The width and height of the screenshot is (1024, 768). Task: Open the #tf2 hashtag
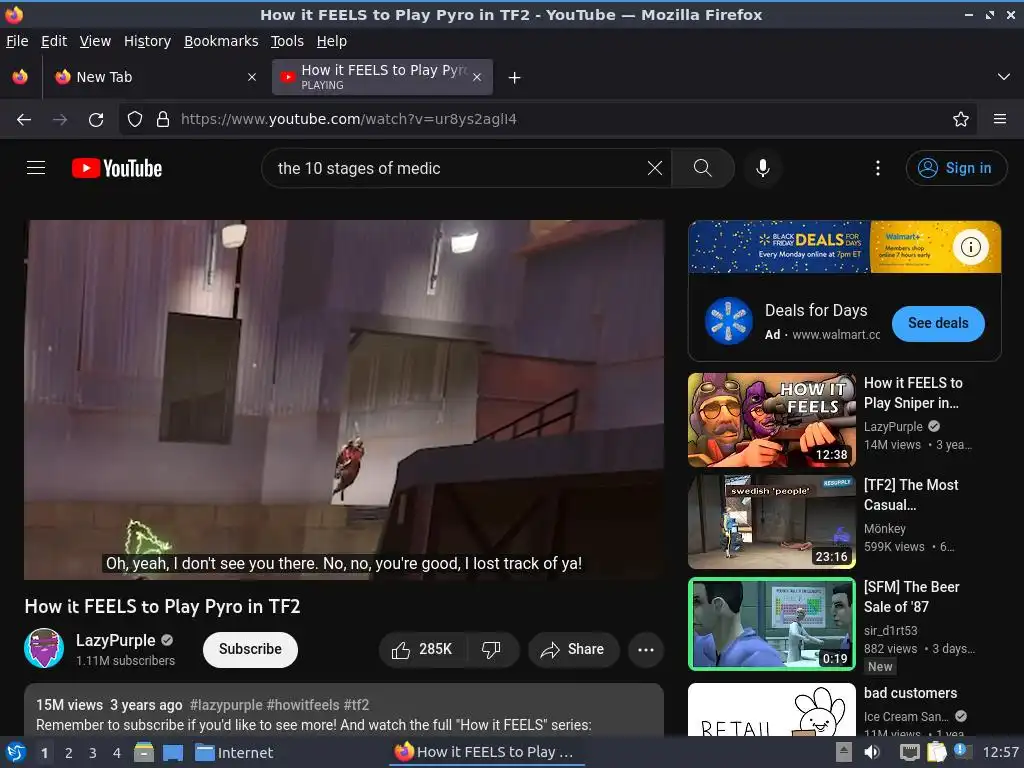tap(357, 705)
